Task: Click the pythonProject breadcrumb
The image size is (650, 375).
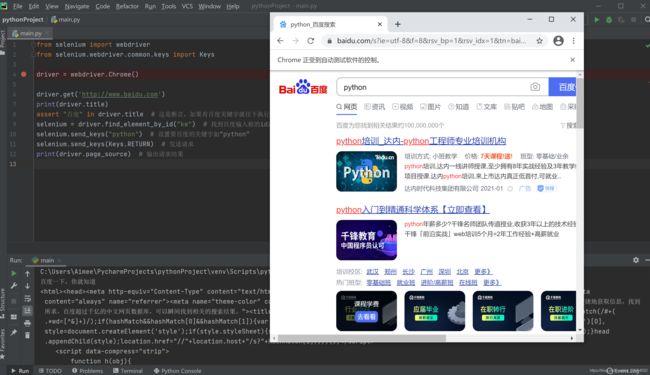Action: pyautogui.click(x=22, y=19)
